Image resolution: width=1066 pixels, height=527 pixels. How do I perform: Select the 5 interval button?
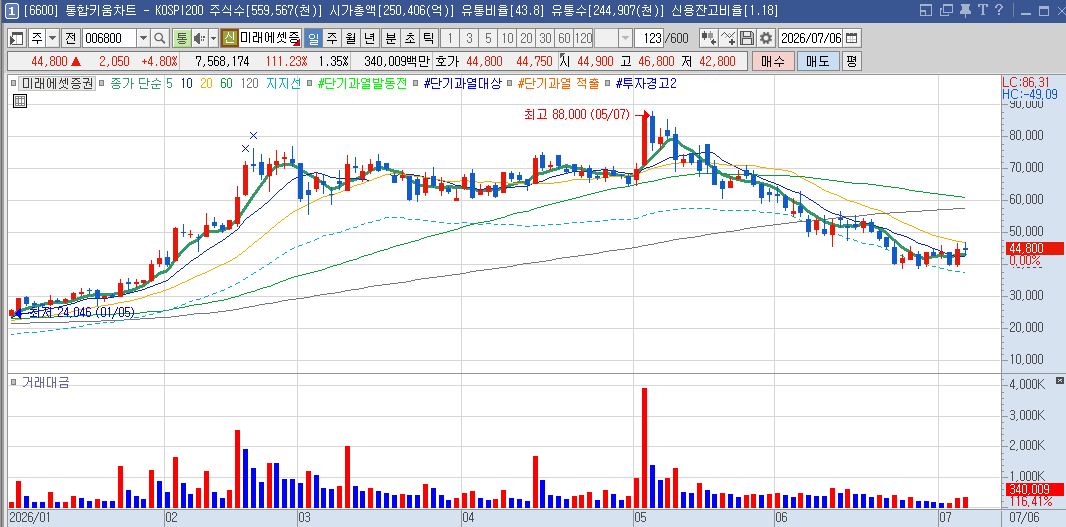[x=488, y=38]
